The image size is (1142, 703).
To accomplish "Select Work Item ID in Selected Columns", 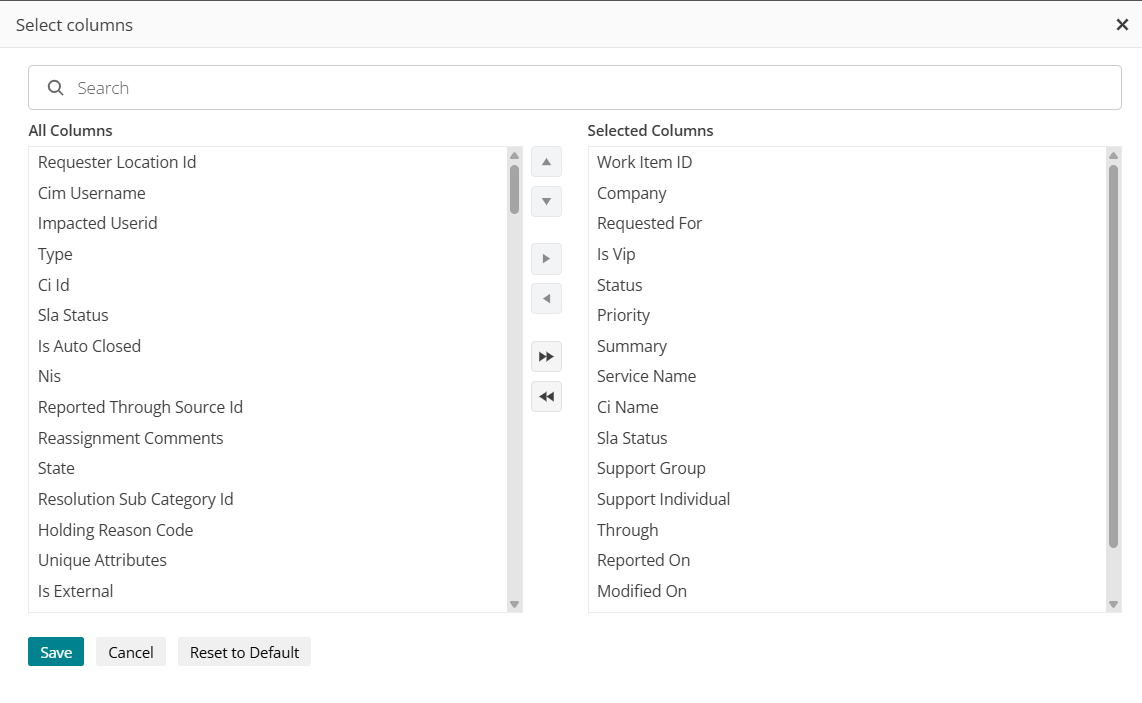I will tap(645, 162).
